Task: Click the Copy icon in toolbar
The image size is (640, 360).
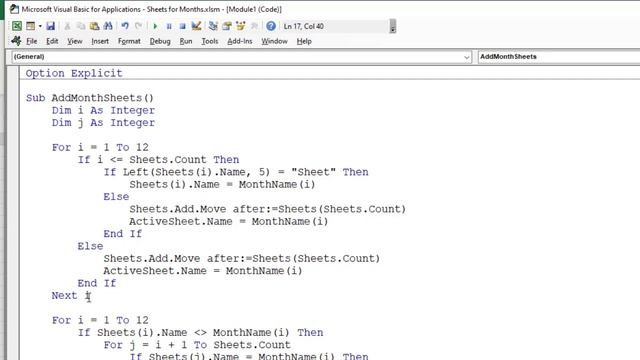Action: 81,26
